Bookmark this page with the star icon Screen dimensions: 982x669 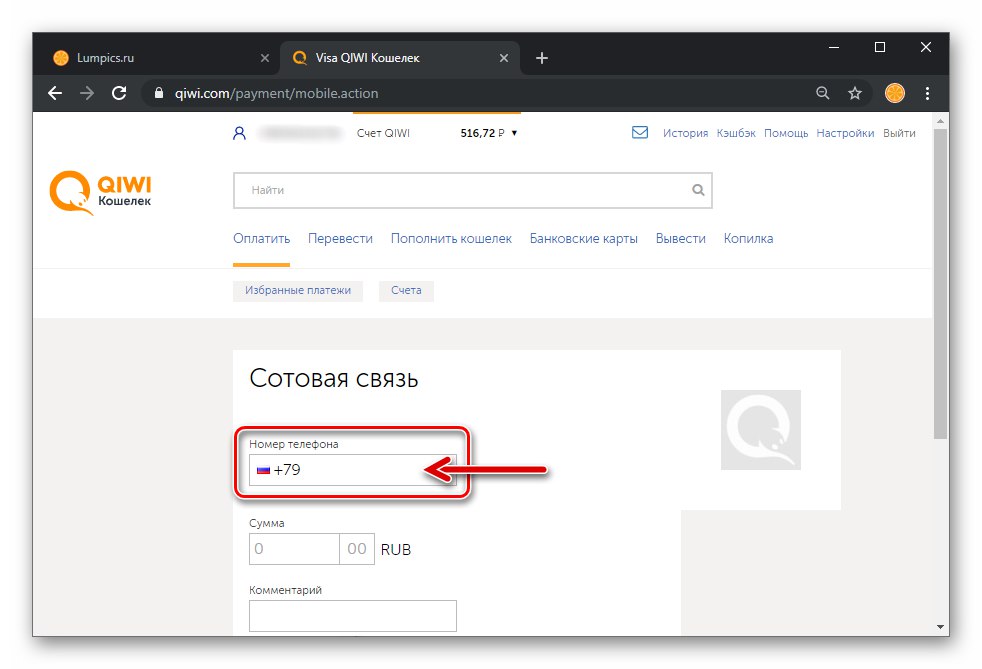tap(855, 93)
